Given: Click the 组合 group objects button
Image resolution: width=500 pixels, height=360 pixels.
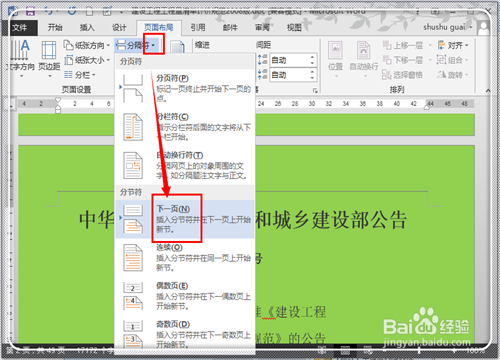Looking at the screenshot, I should [x=453, y=60].
